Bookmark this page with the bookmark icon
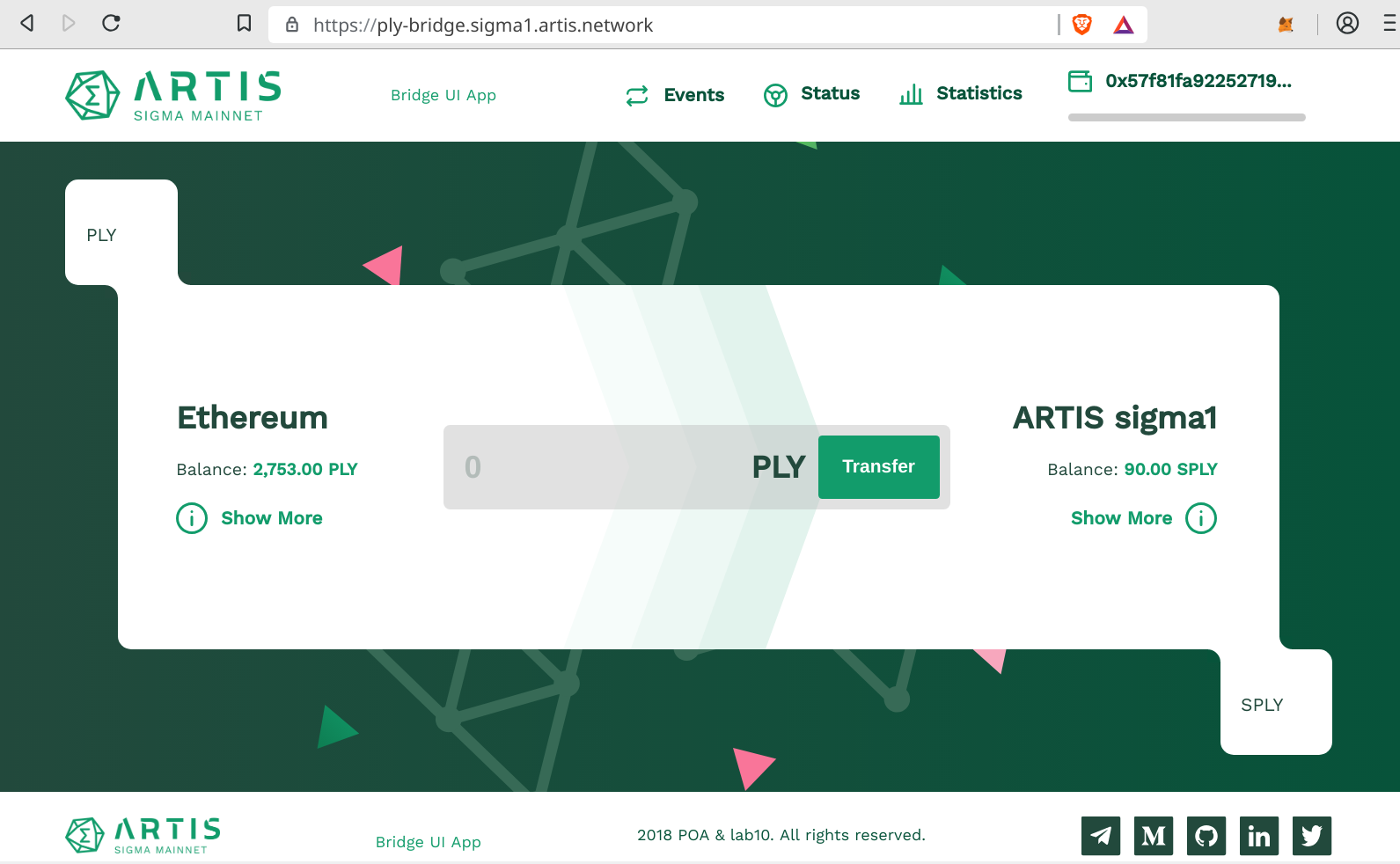Screen dimensions: 1400x864 point(245,23)
